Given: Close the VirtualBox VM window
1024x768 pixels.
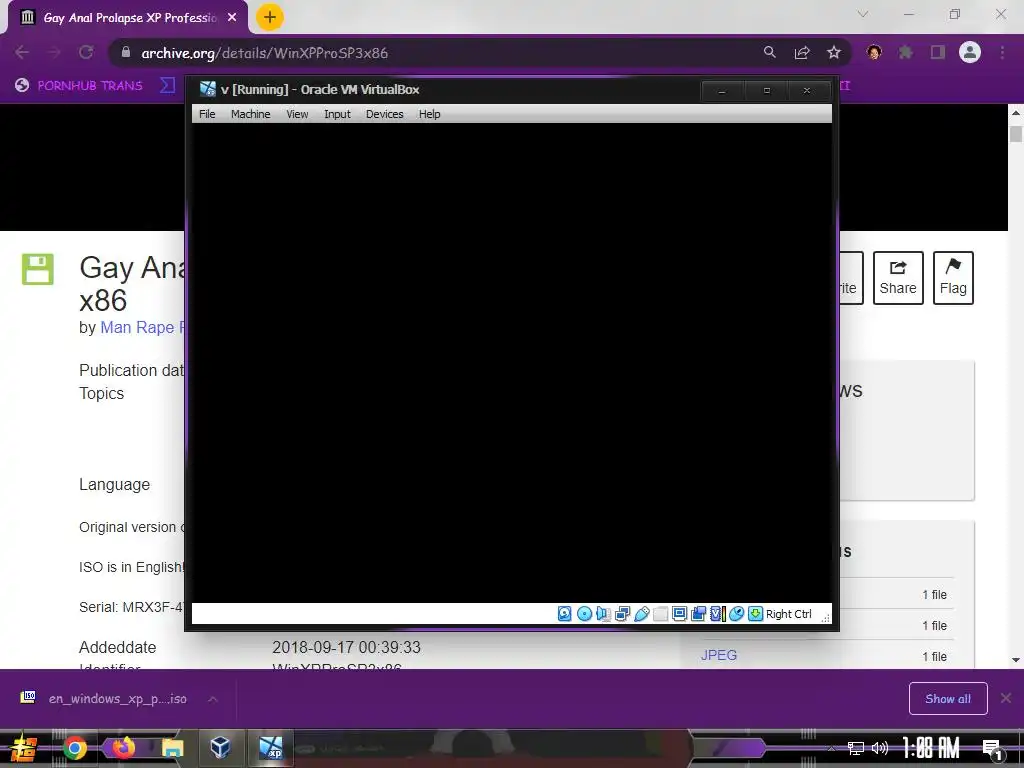Looking at the screenshot, I should coord(807,91).
